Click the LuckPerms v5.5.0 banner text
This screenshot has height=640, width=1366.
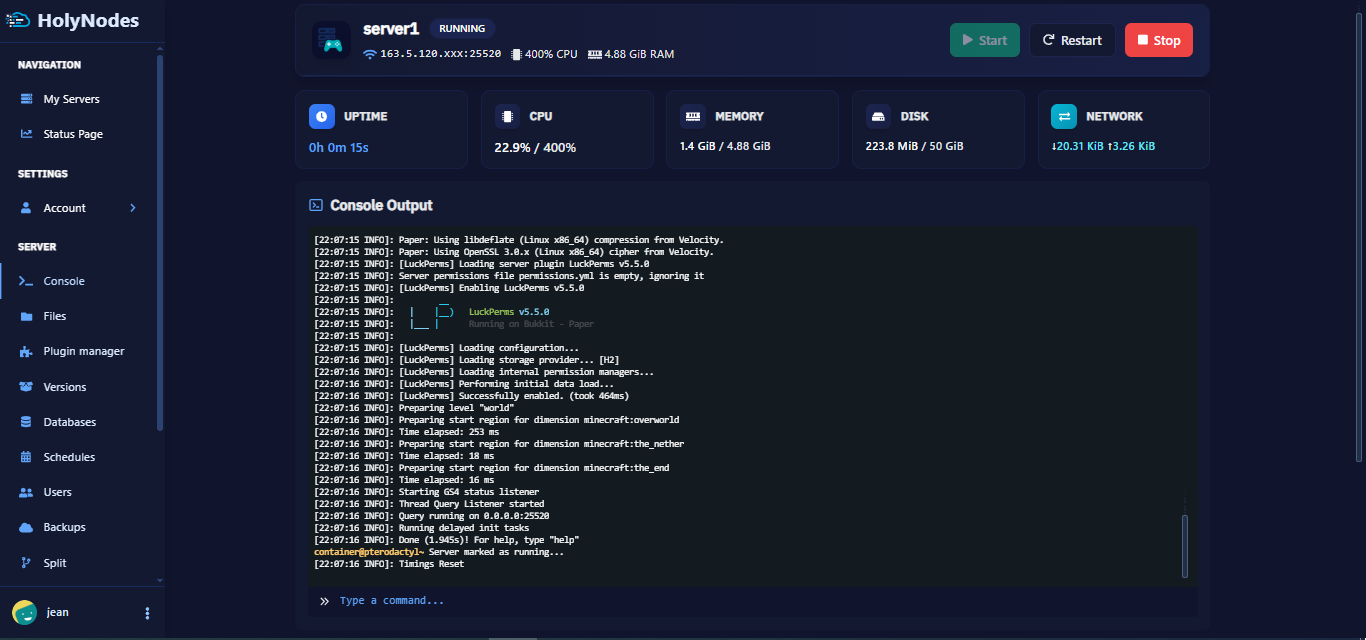coord(509,312)
